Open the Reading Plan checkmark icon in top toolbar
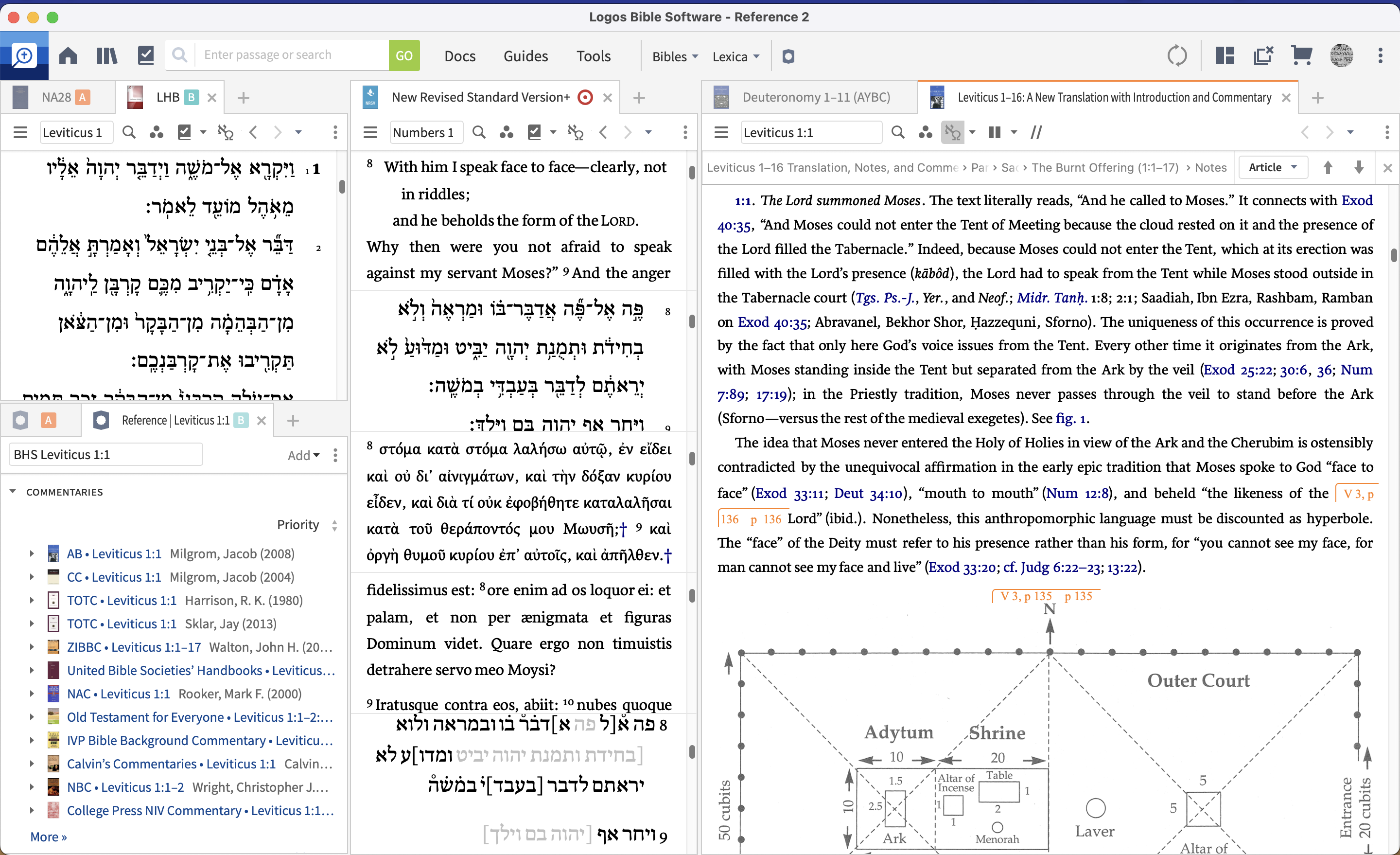This screenshot has height=855, width=1400. coord(146,56)
